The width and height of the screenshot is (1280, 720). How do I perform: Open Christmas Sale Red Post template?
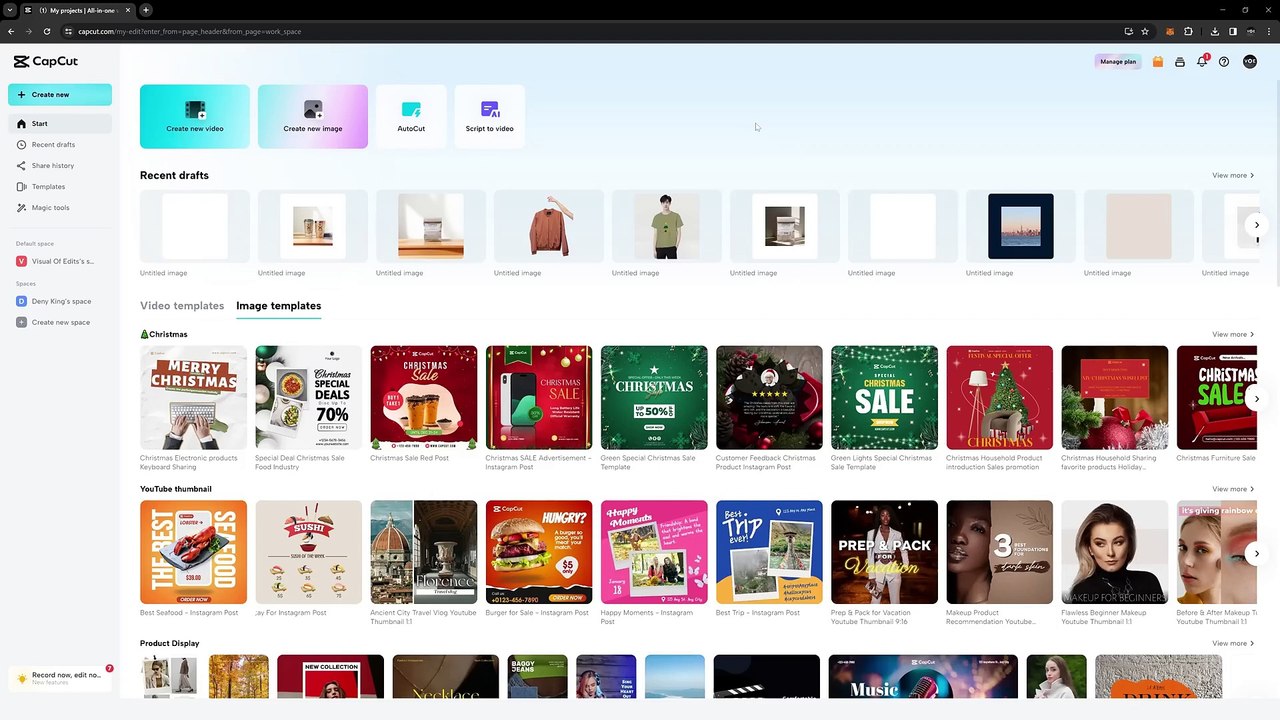click(424, 398)
